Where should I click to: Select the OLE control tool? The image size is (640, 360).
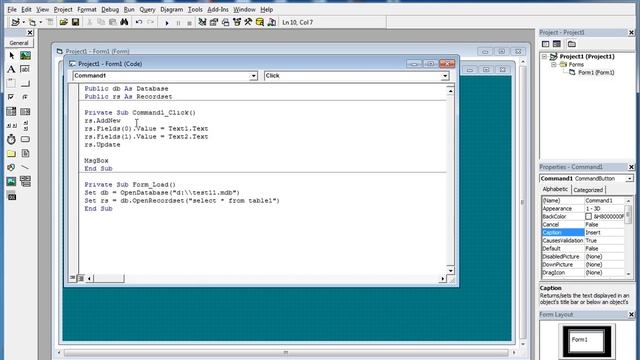point(11,197)
